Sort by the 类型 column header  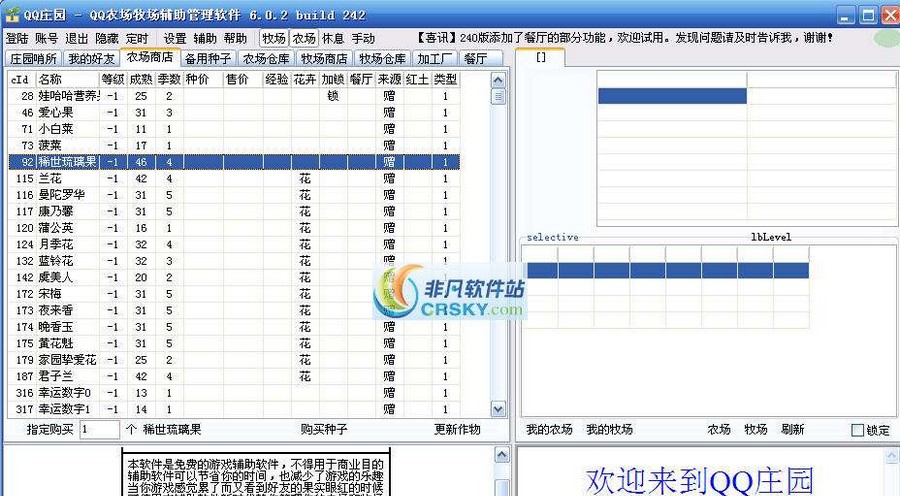(x=445, y=79)
